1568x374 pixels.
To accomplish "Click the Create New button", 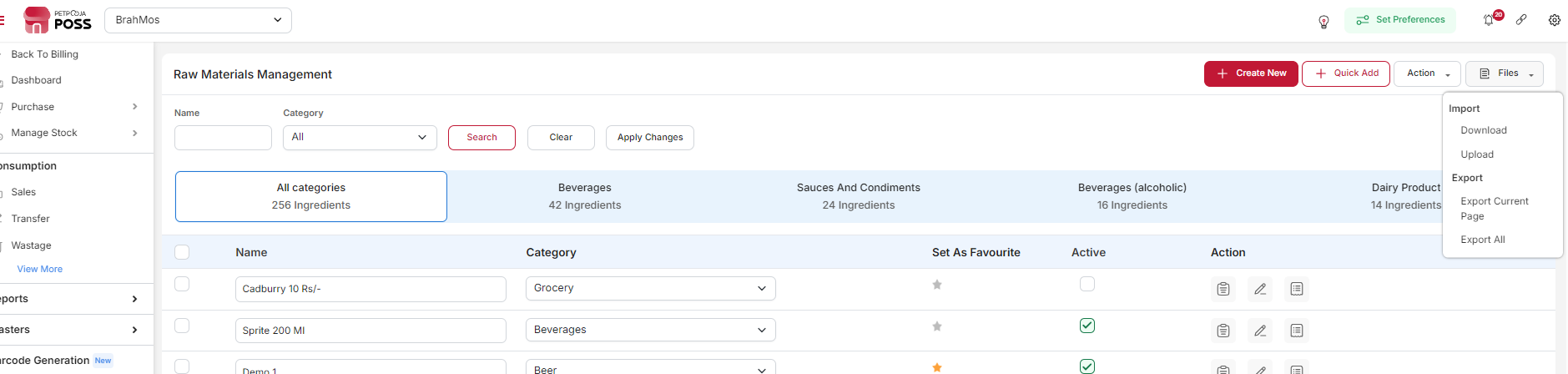I will pyautogui.click(x=1250, y=73).
